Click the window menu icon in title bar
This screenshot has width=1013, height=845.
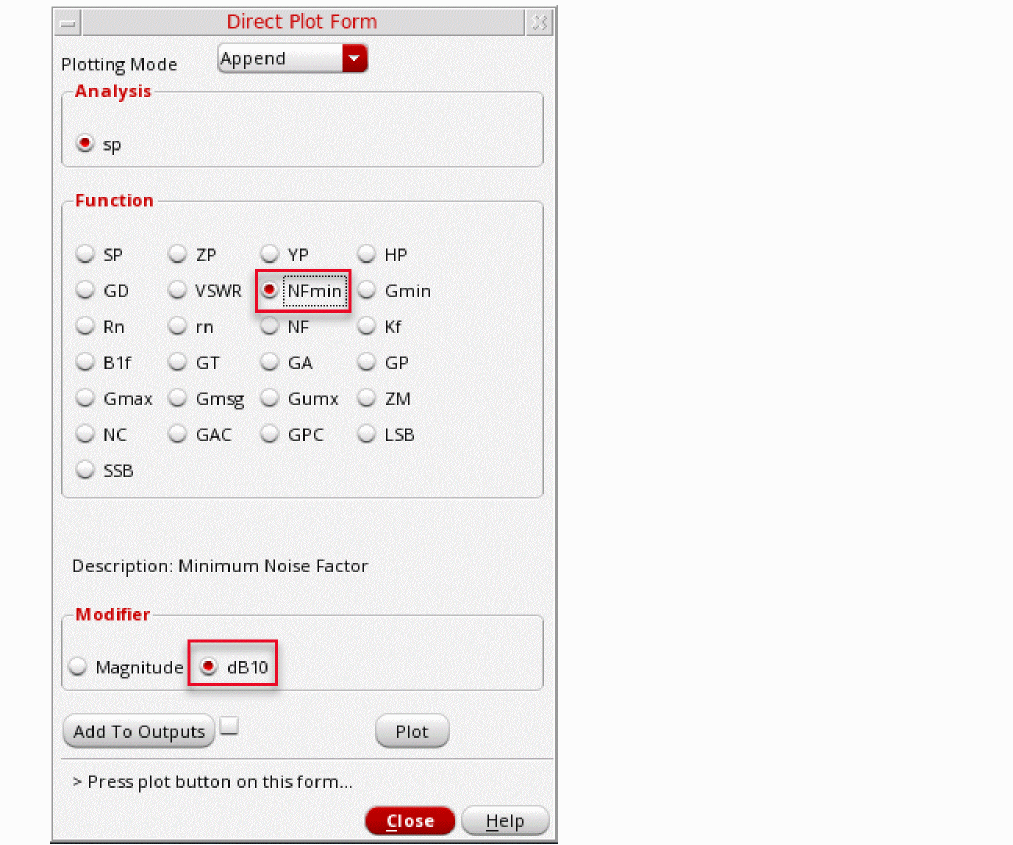coord(68,23)
